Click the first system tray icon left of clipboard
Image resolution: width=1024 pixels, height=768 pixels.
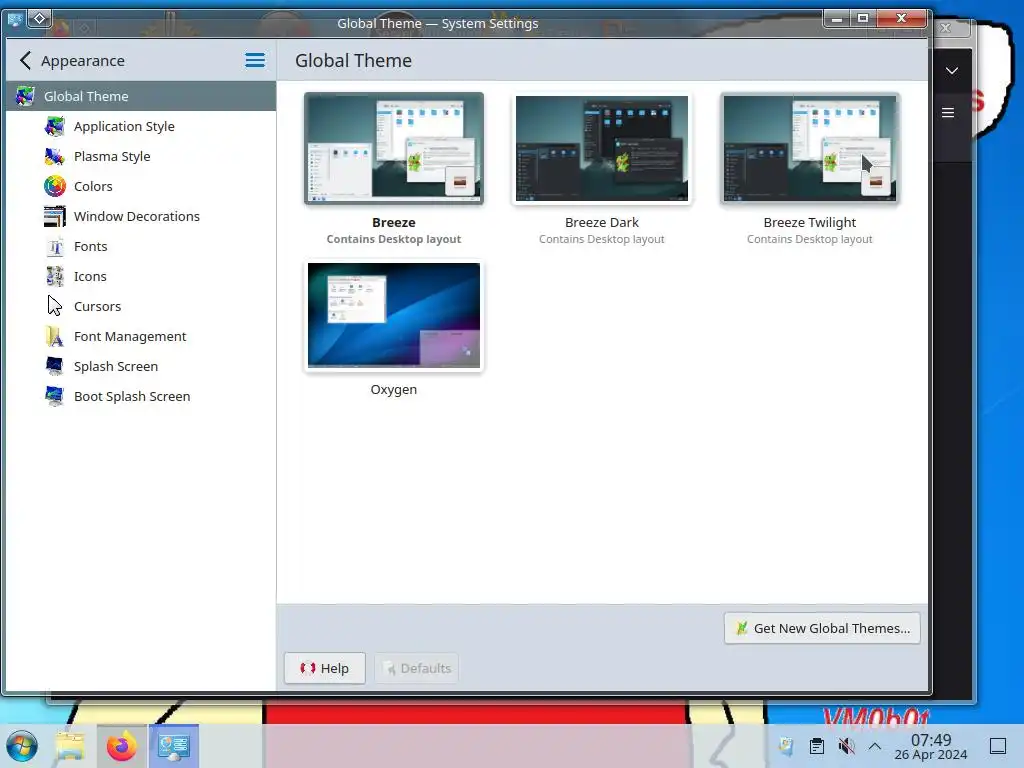click(x=786, y=746)
